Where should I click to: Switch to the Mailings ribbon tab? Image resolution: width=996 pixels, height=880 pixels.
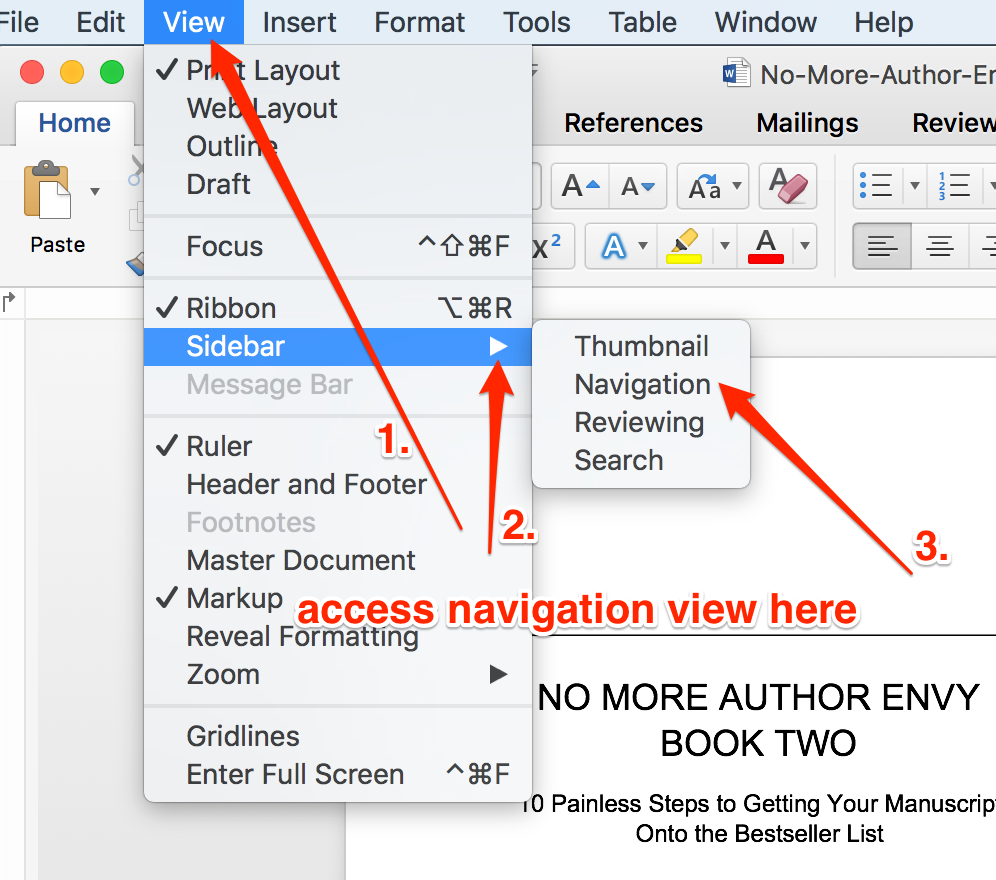(x=806, y=122)
